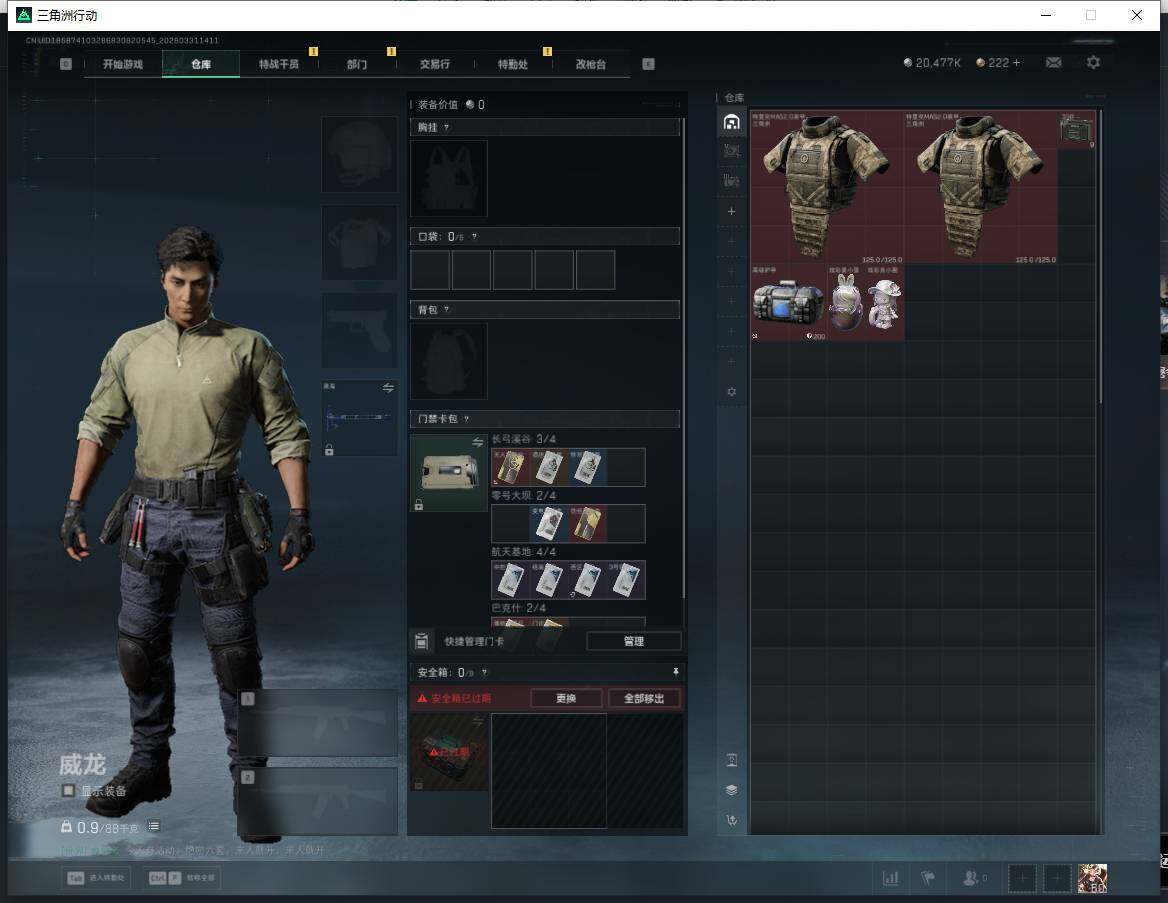Click the empty body armor slot

click(359, 243)
